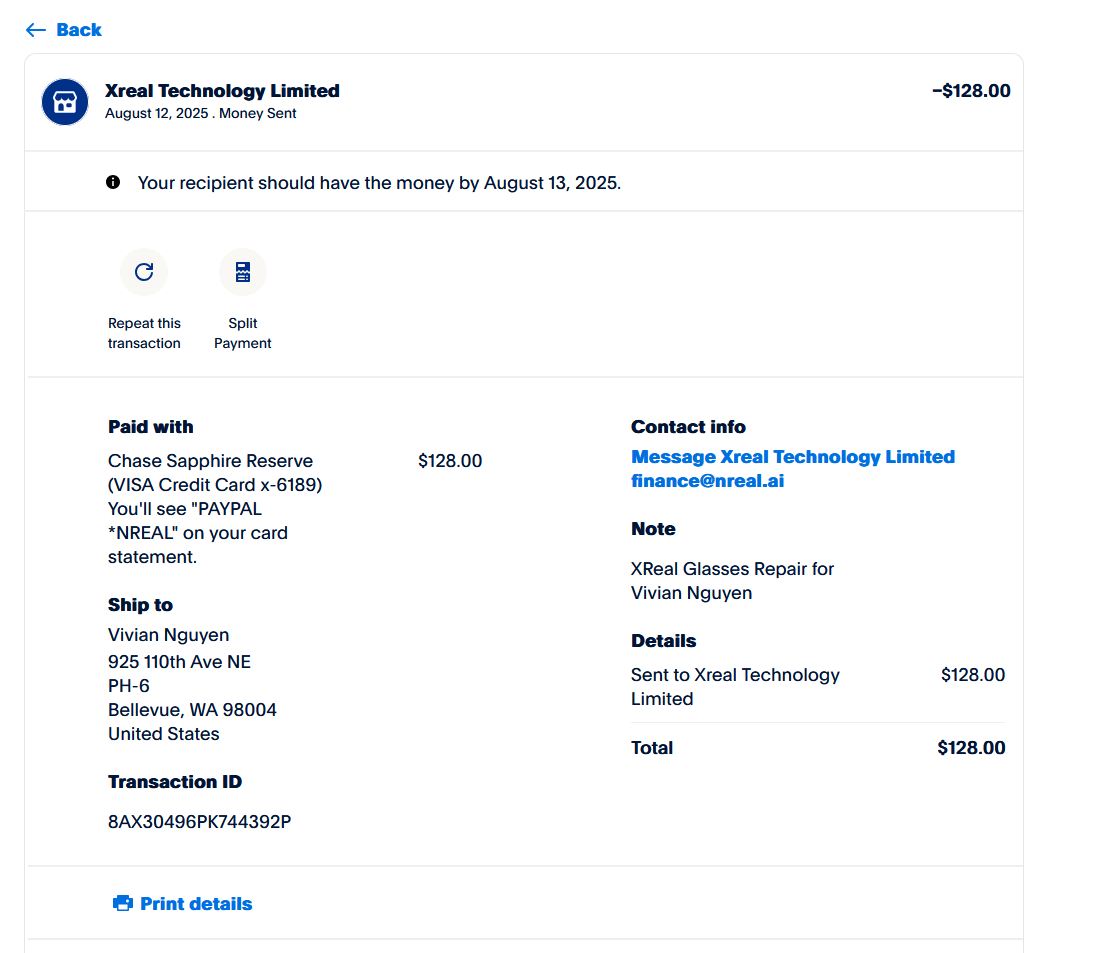1106x953 pixels.
Task: Click the back arrow icon
Action: pos(36,30)
